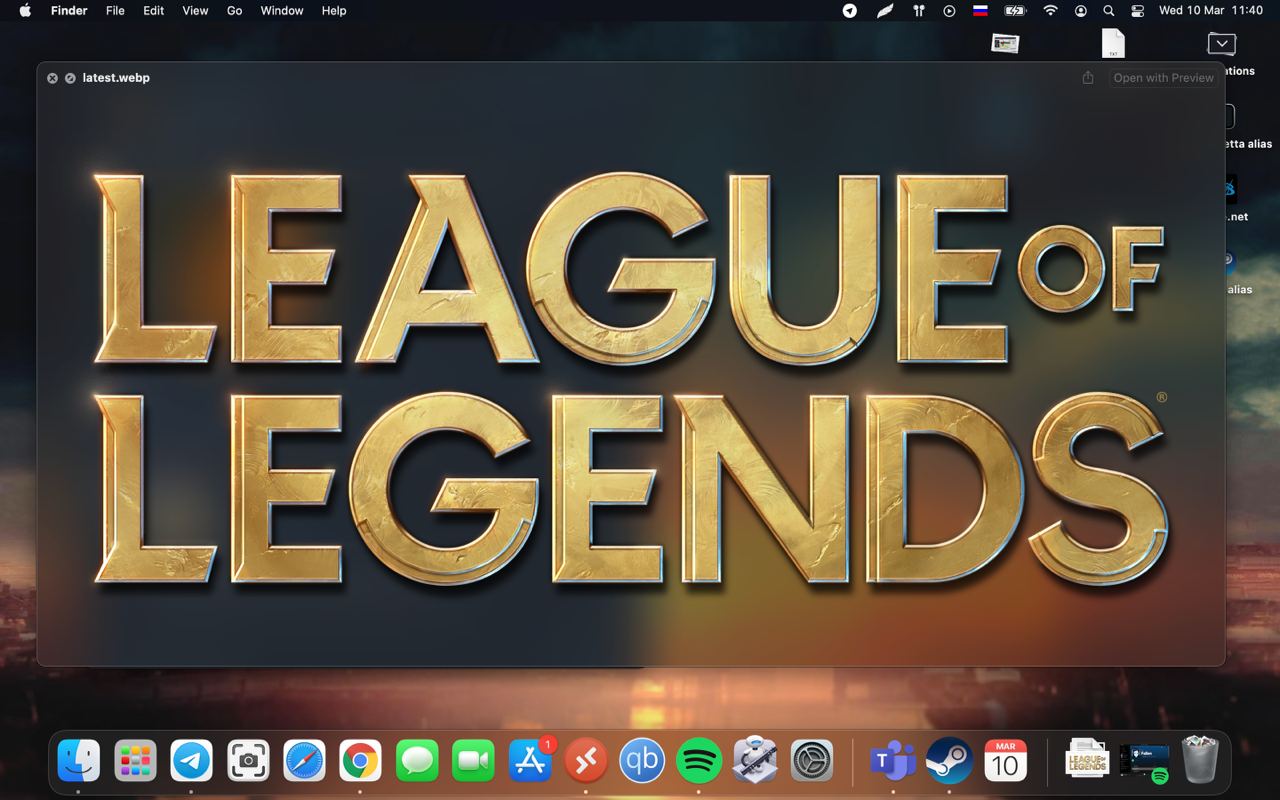Image resolution: width=1280 pixels, height=800 pixels.
Task: Open AirPods status in the menu bar
Action: tap(918, 11)
